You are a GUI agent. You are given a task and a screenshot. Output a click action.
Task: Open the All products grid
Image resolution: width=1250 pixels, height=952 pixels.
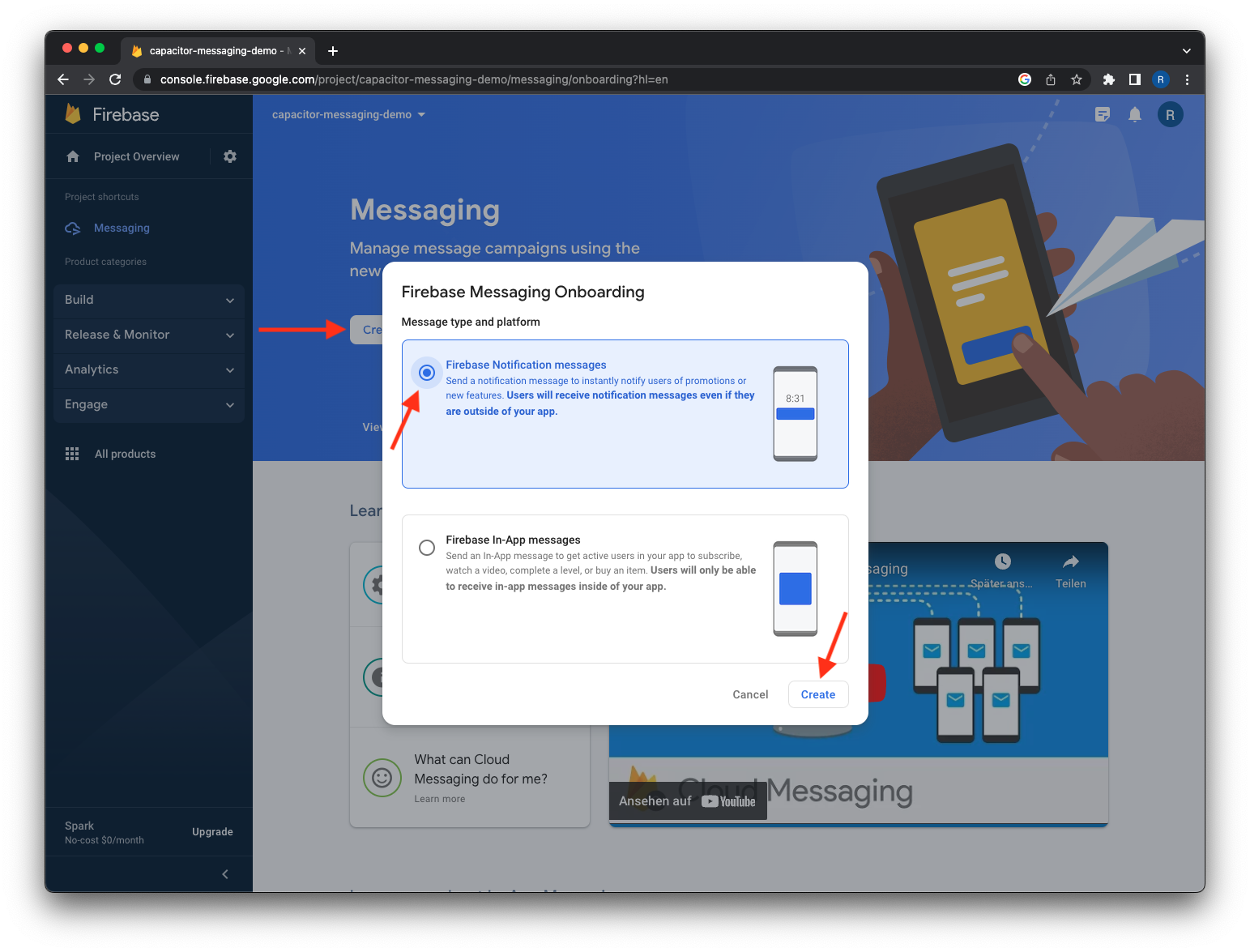coord(71,454)
